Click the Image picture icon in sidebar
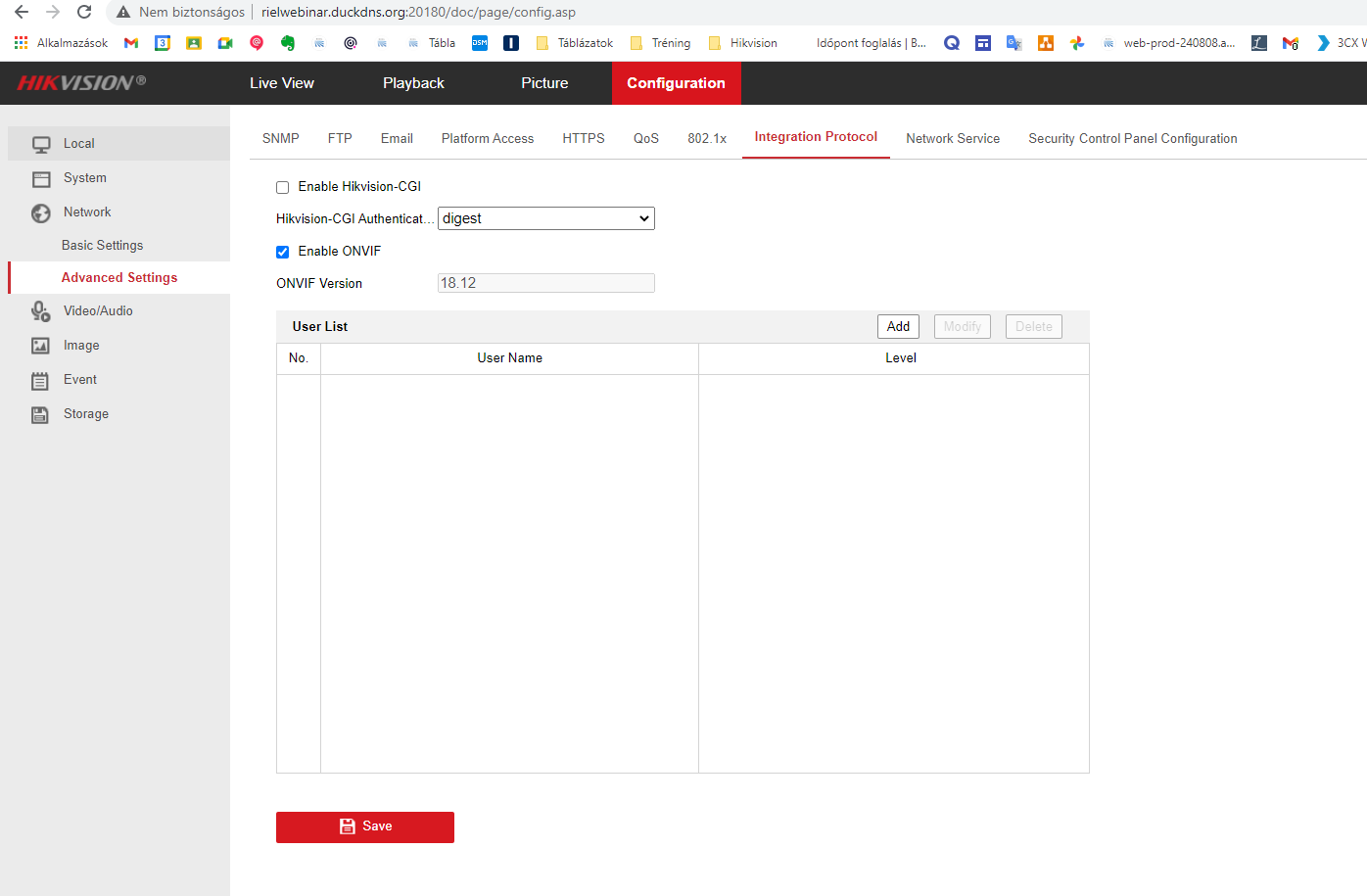The width and height of the screenshot is (1367, 896). (x=41, y=346)
